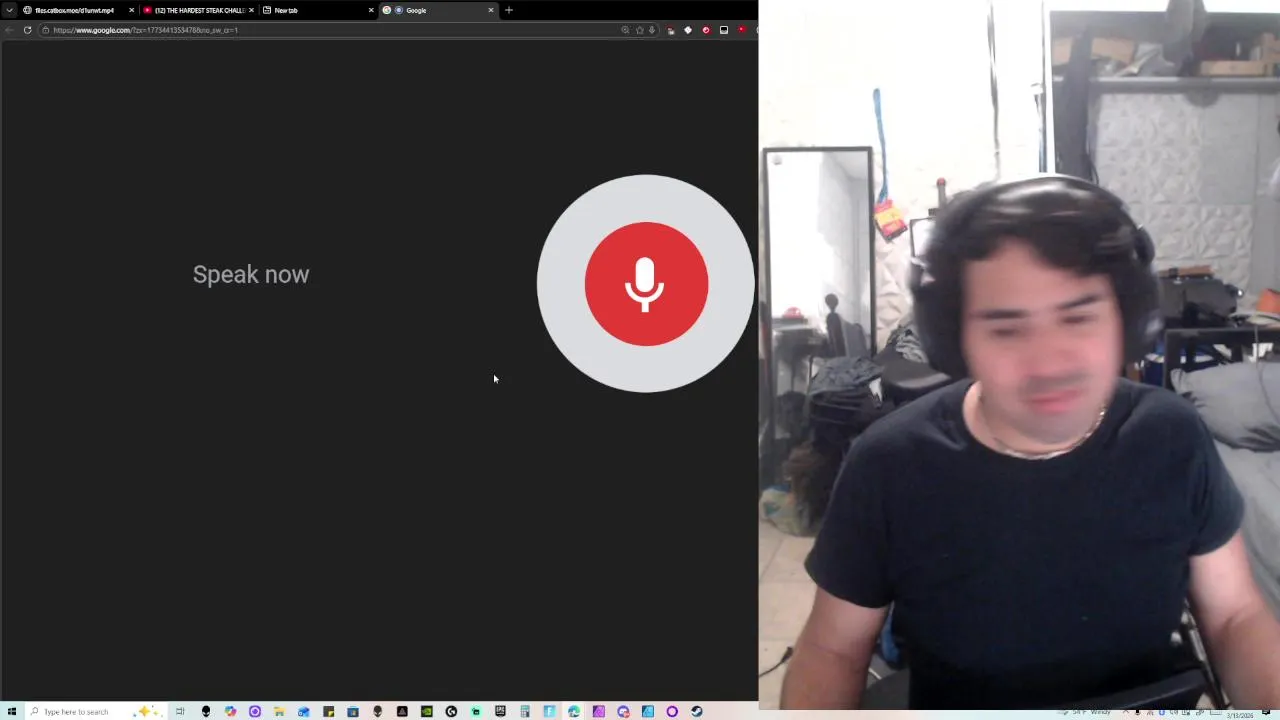Open Microsoft Edge from taskbar
Viewport: 1280px width, 720px height.
coord(574,711)
